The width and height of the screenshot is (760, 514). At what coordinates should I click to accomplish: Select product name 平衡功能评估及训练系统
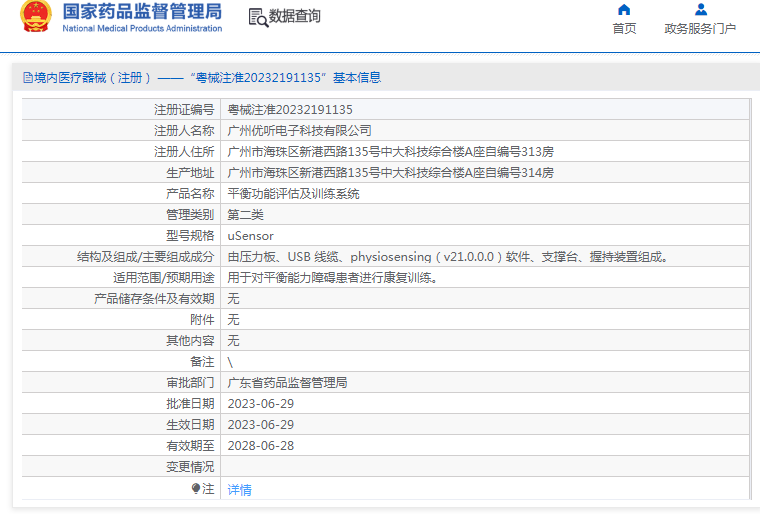[293, 194]
